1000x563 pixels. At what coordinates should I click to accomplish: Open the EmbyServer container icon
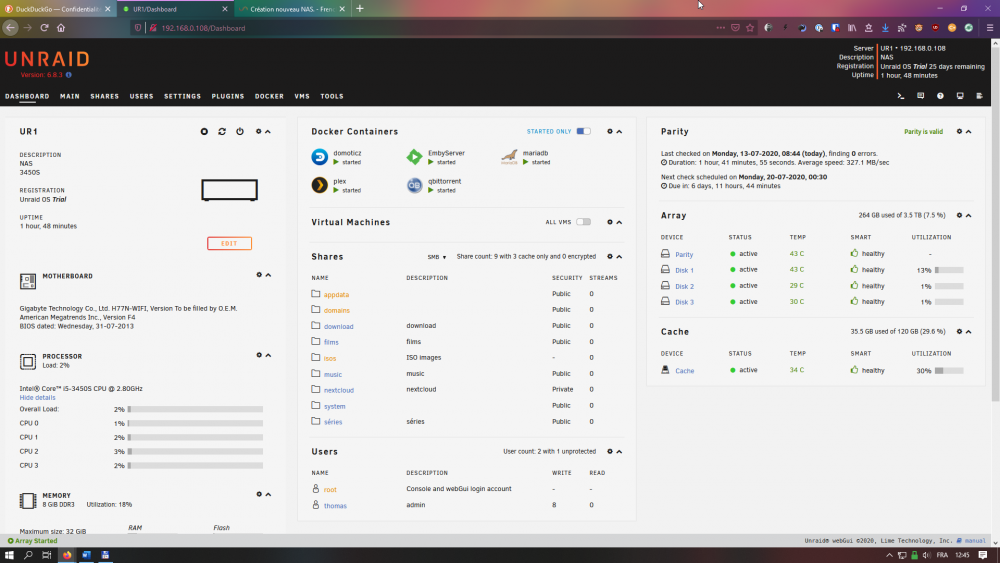415,156
